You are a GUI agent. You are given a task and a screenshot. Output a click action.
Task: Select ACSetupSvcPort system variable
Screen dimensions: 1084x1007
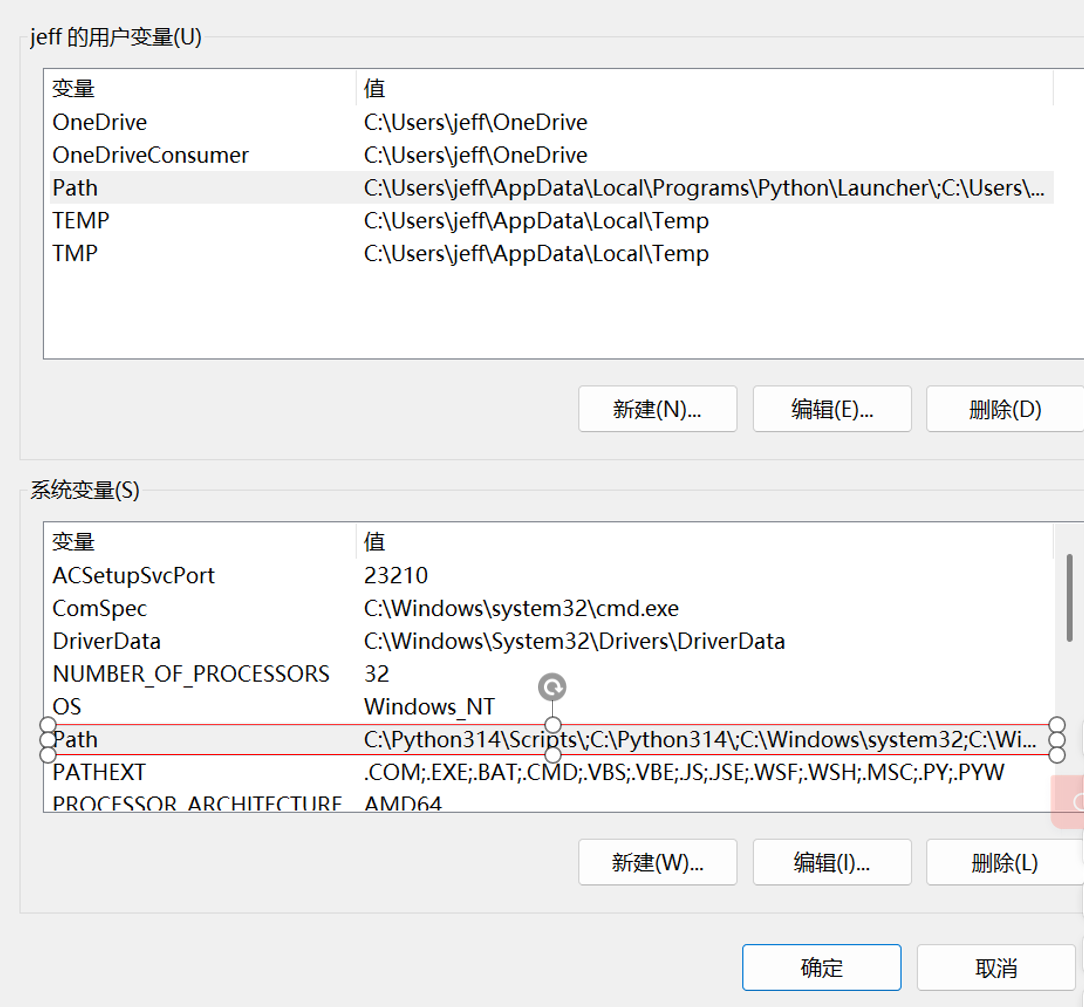[x=552, y=575]
